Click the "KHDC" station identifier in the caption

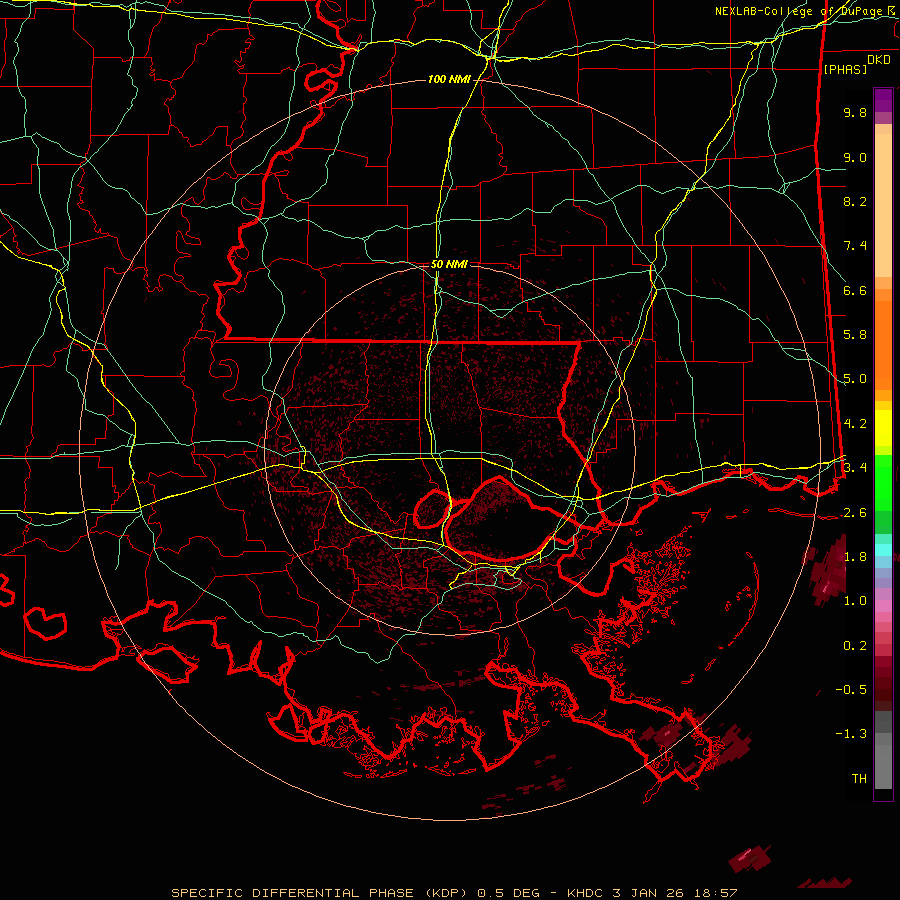(585, 893)
